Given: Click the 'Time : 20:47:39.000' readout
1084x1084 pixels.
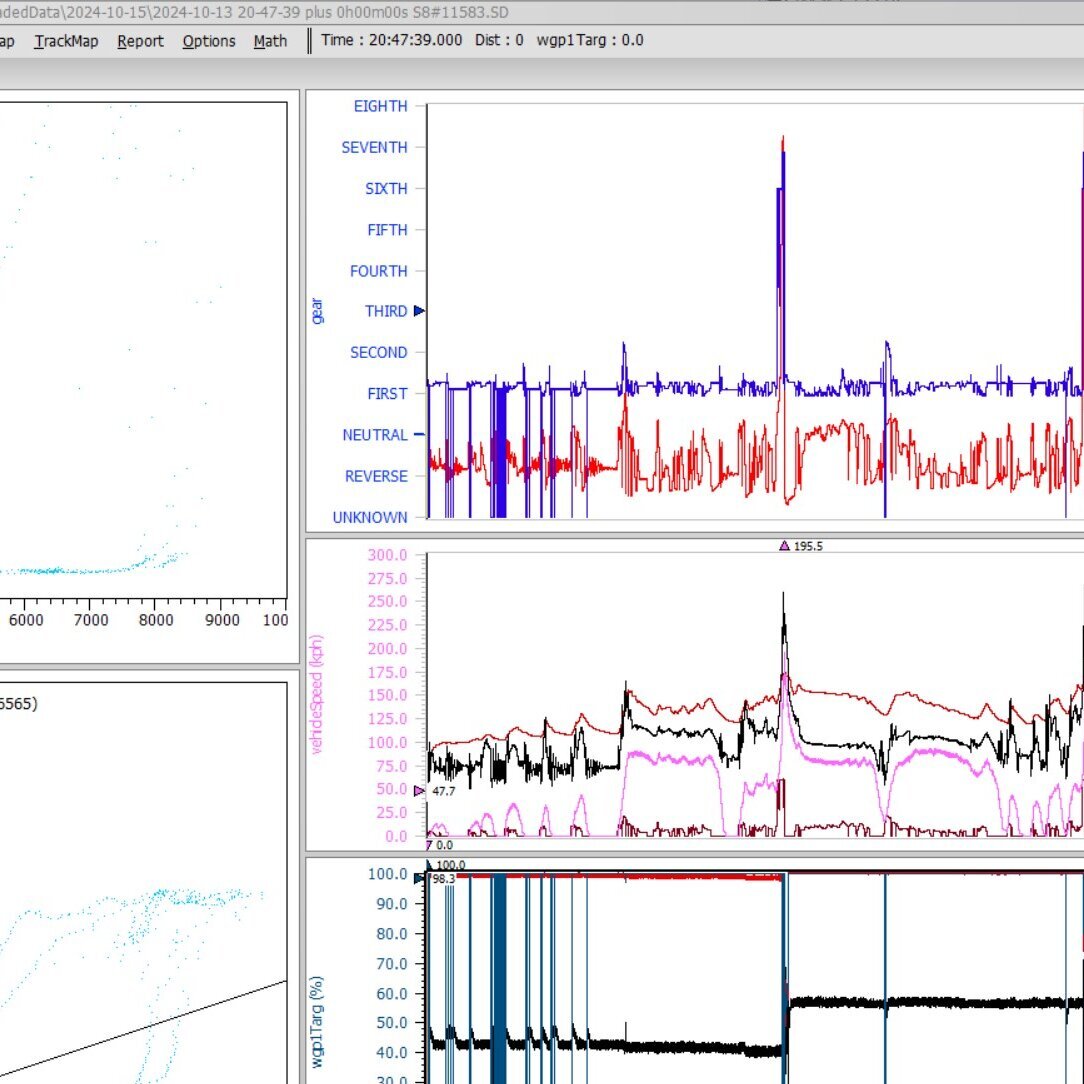Looking at the screenshot, I should [x=391, y=40].
